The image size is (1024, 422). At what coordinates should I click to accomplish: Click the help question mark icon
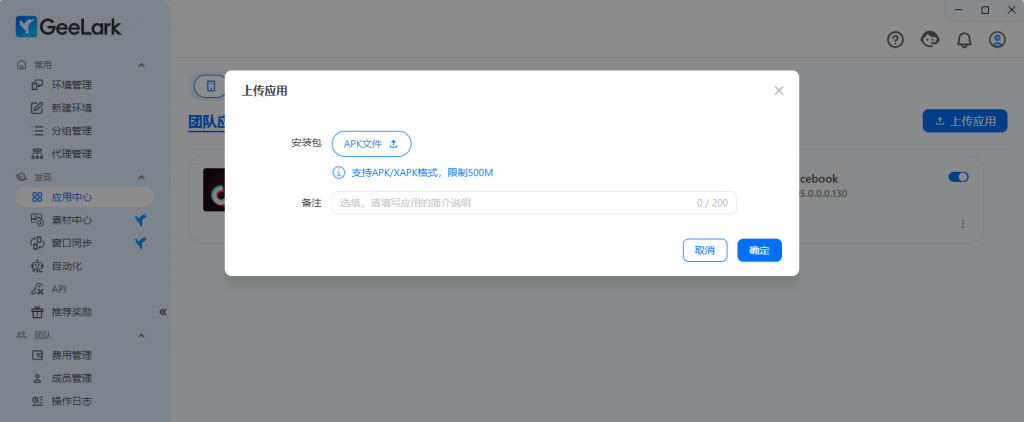click(x=896, y=40)
